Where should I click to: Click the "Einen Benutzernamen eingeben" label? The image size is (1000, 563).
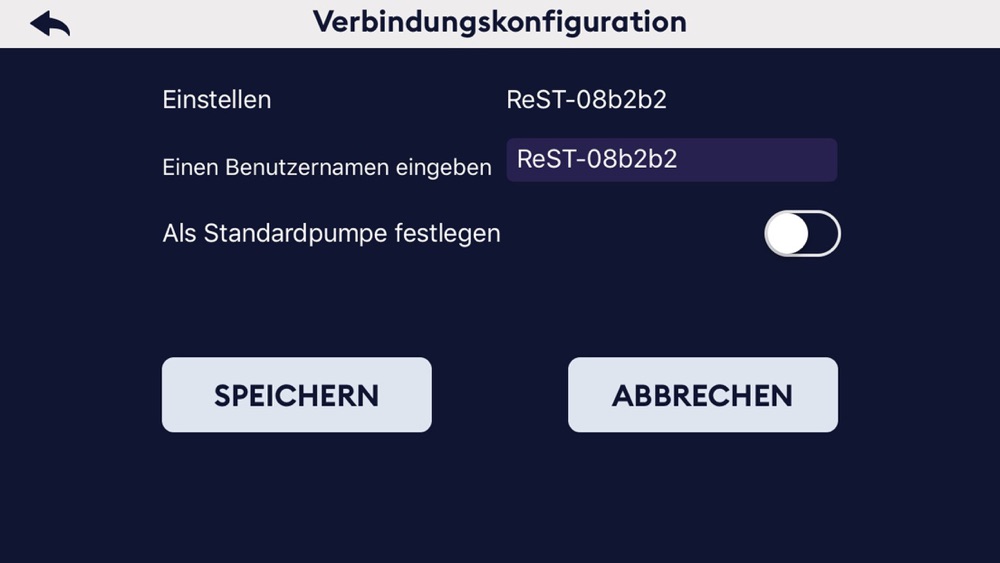pyautogui.click(x=327, y=168)
